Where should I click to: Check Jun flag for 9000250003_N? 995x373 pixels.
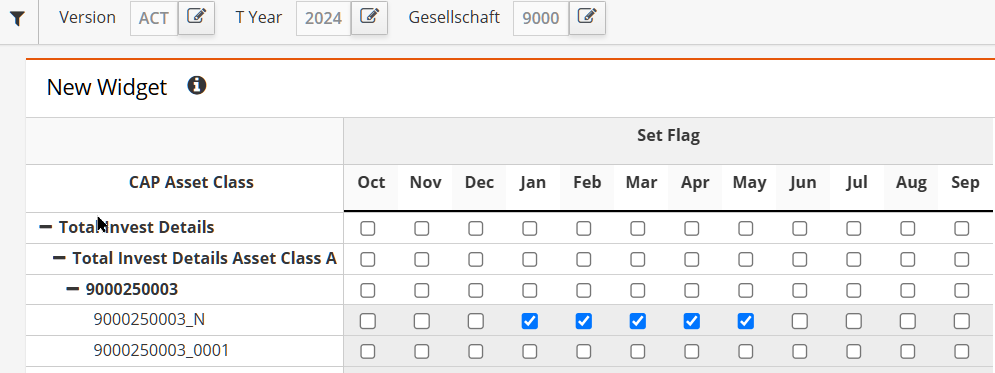[x=800, y=322]
